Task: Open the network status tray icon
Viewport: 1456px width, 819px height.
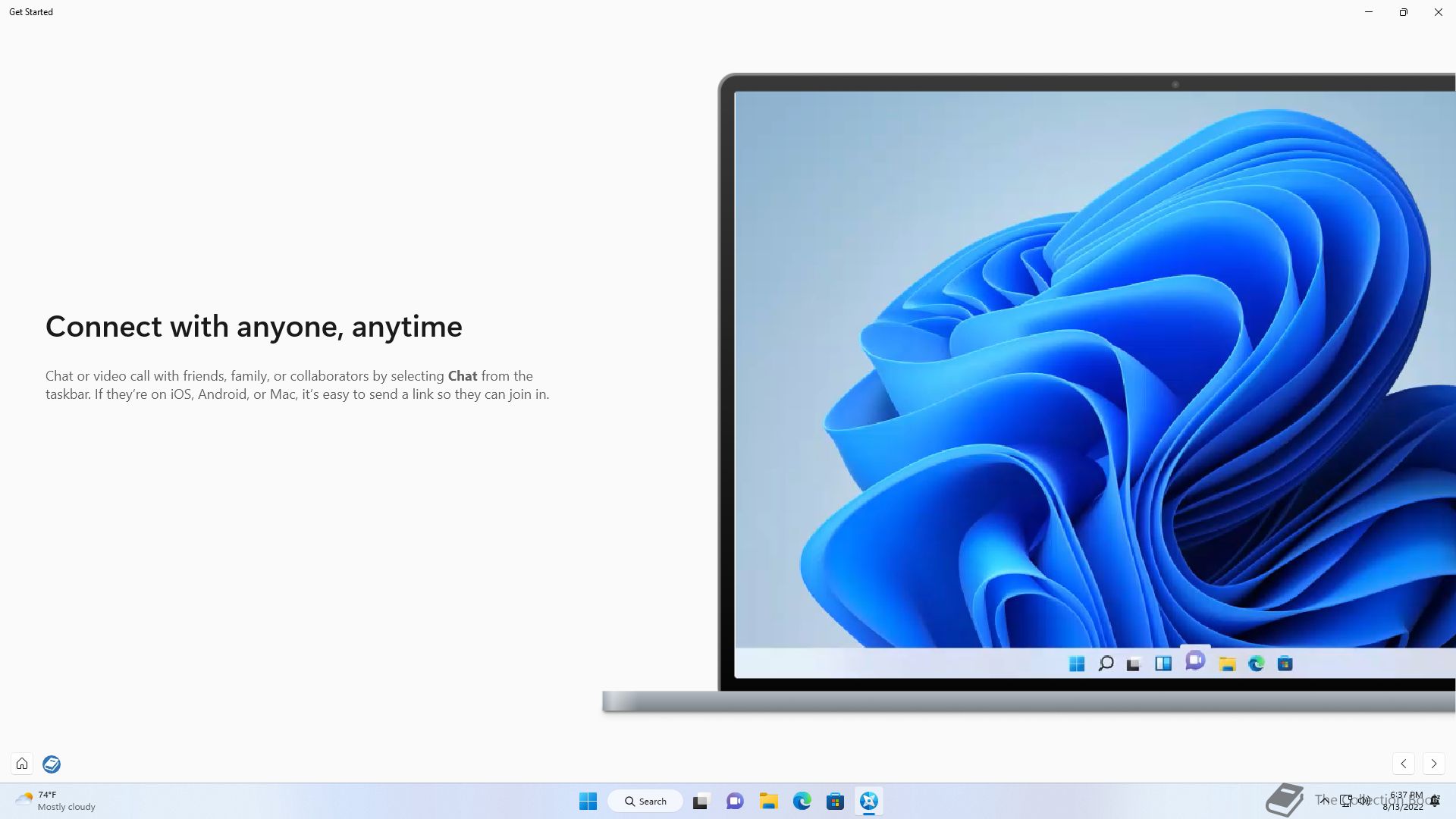Action: point(1346,800)
